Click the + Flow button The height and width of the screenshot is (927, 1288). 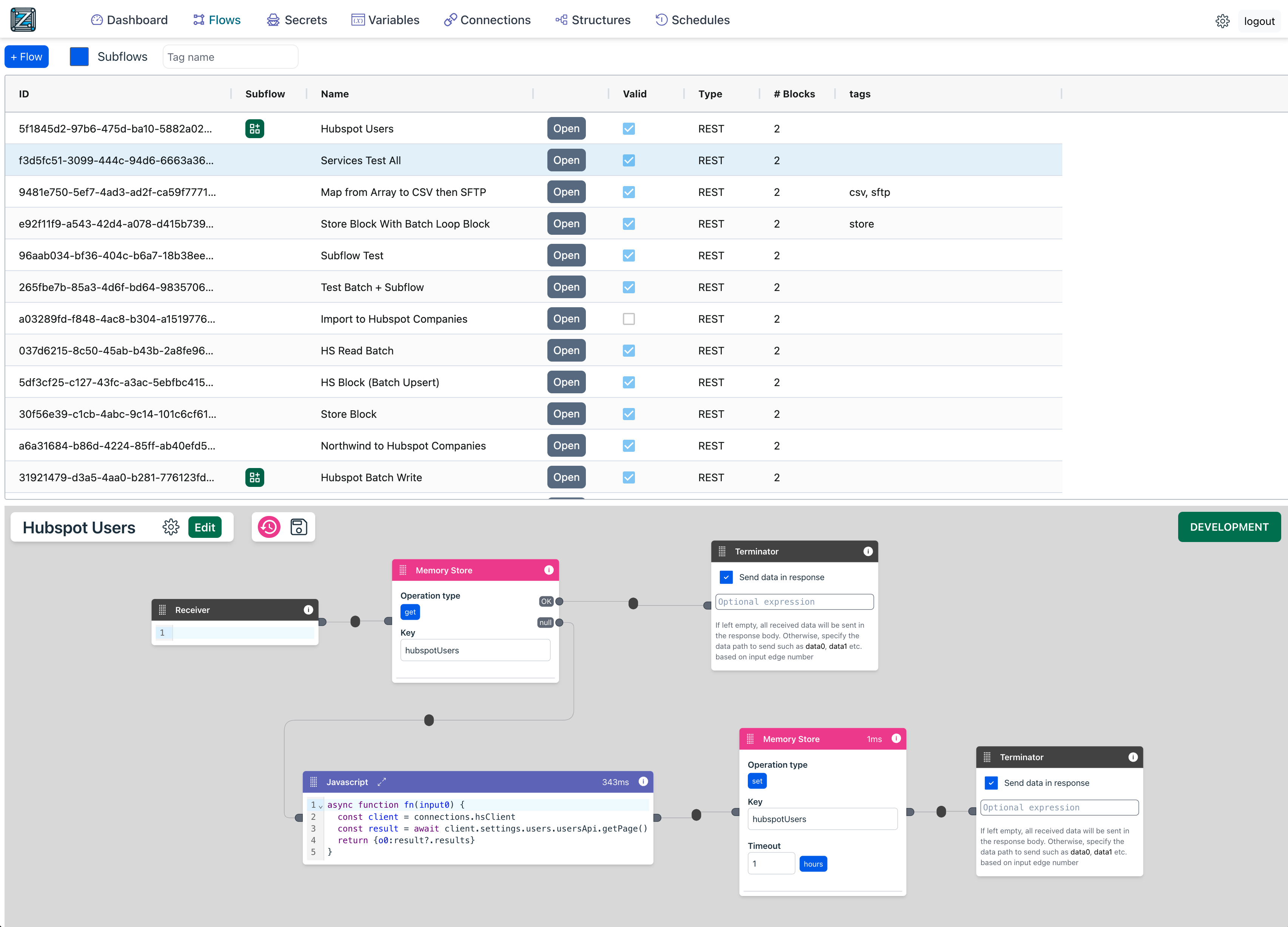click(x=28, y=56)
